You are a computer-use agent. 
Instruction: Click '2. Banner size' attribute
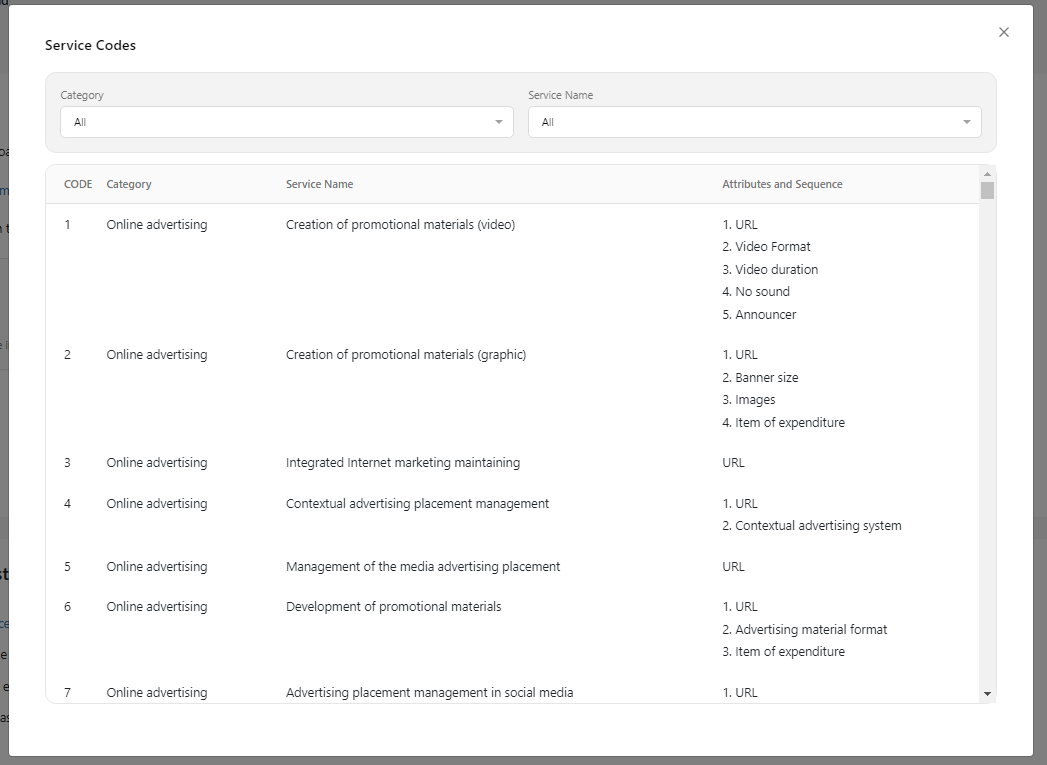coord(760,378)
